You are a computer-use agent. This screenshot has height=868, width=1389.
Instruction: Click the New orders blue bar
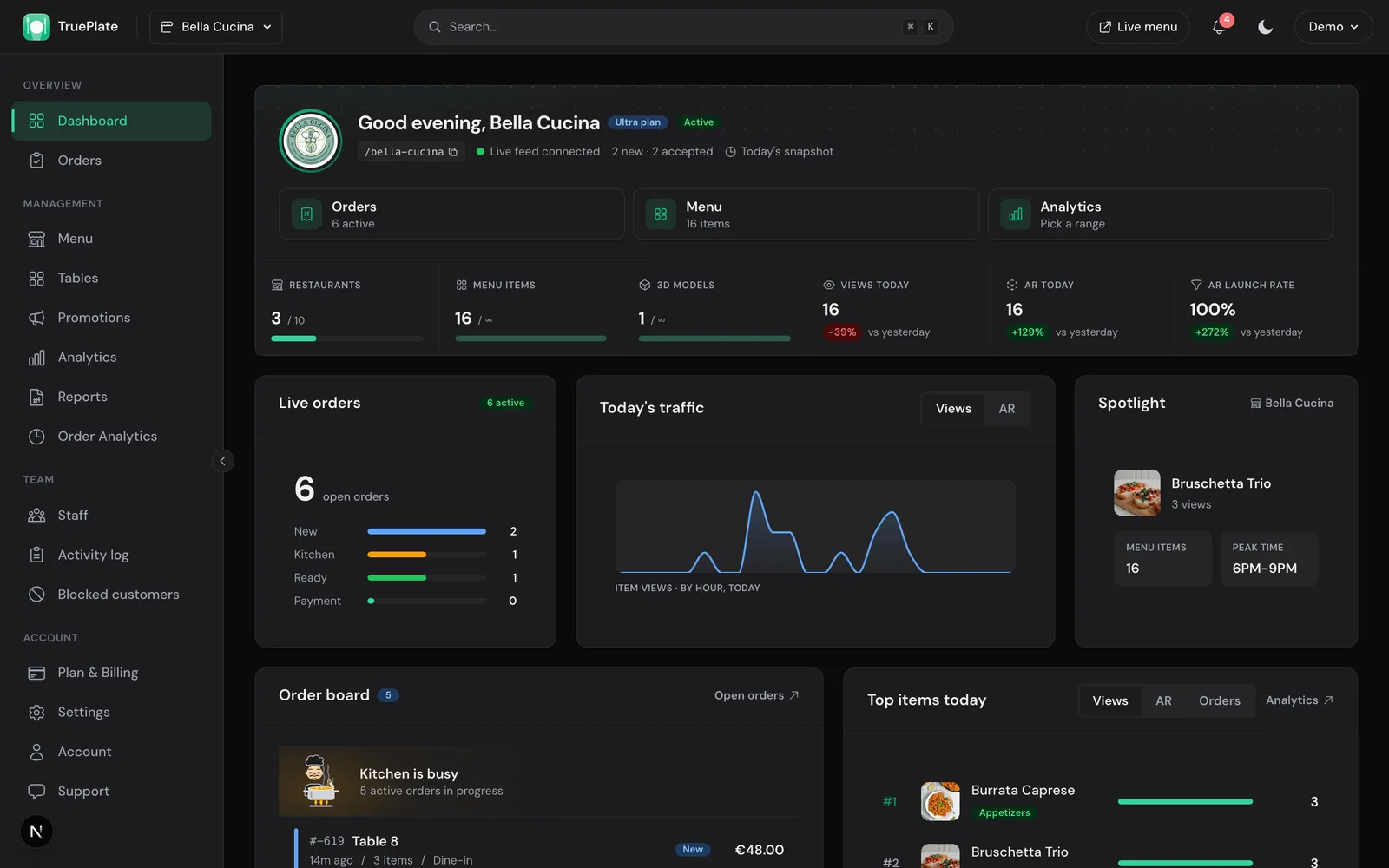[x=426, y=531]
